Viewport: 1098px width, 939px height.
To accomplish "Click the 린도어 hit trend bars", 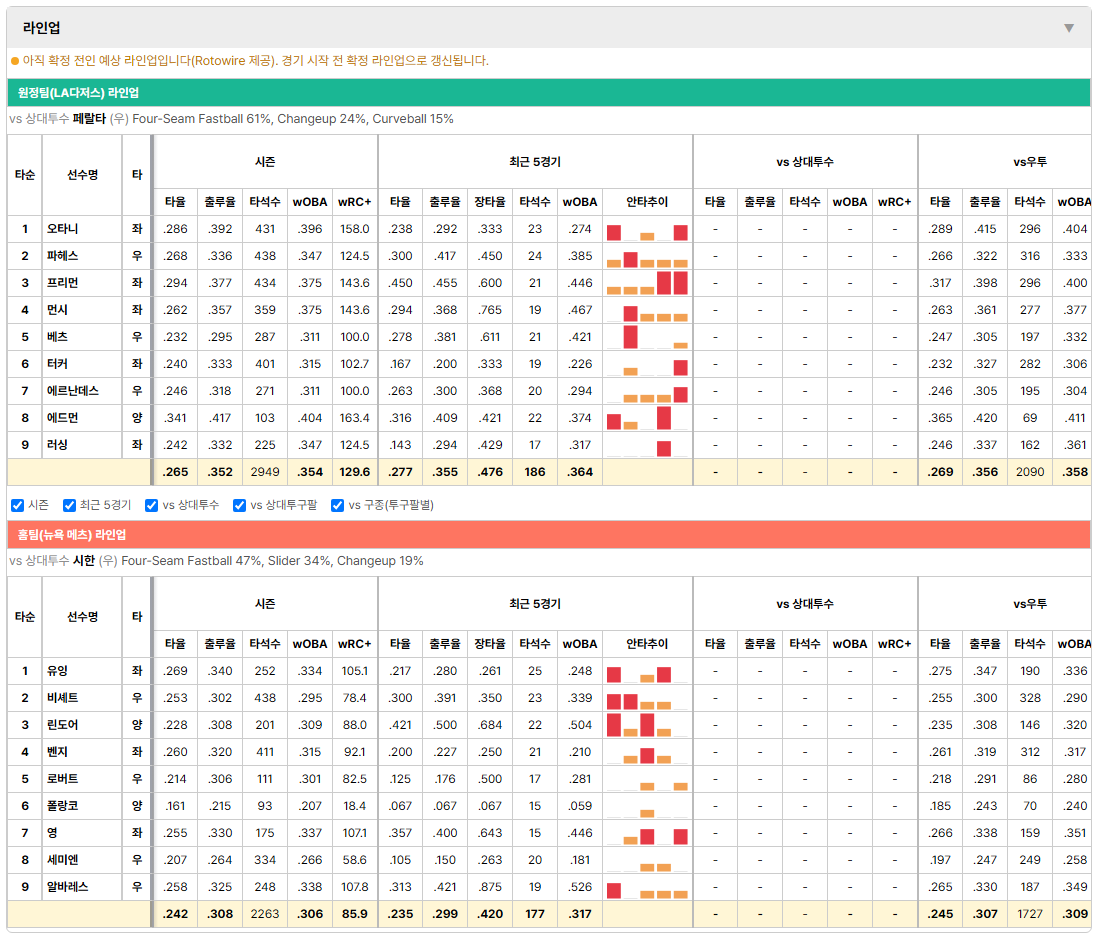I will click(647, 725).
